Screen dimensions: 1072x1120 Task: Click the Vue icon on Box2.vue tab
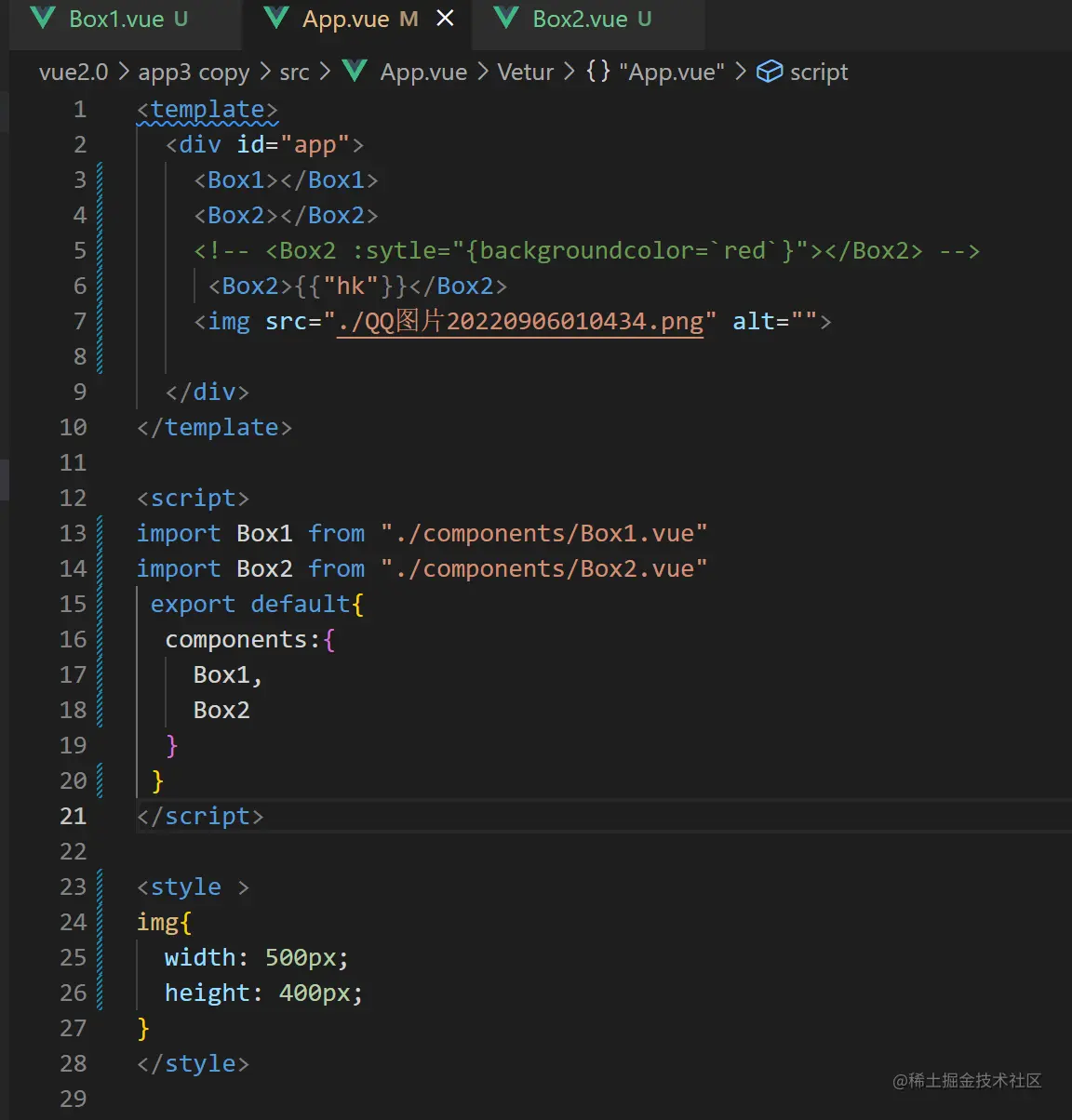506,19
